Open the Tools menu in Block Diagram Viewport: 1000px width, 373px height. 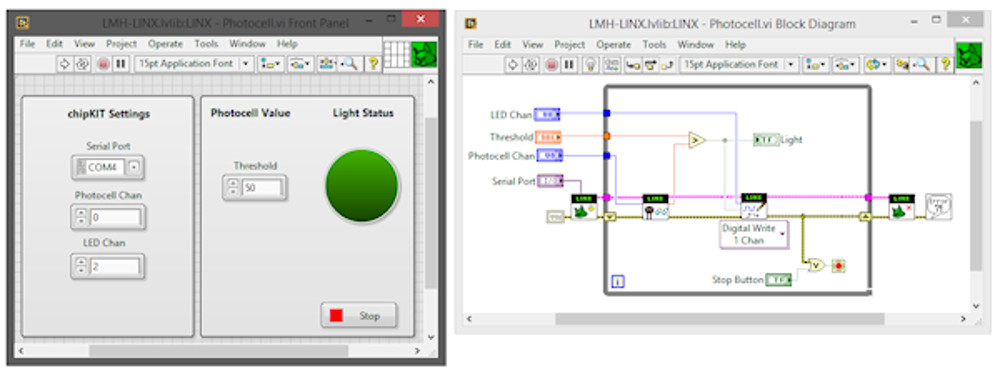click(654, 45)
